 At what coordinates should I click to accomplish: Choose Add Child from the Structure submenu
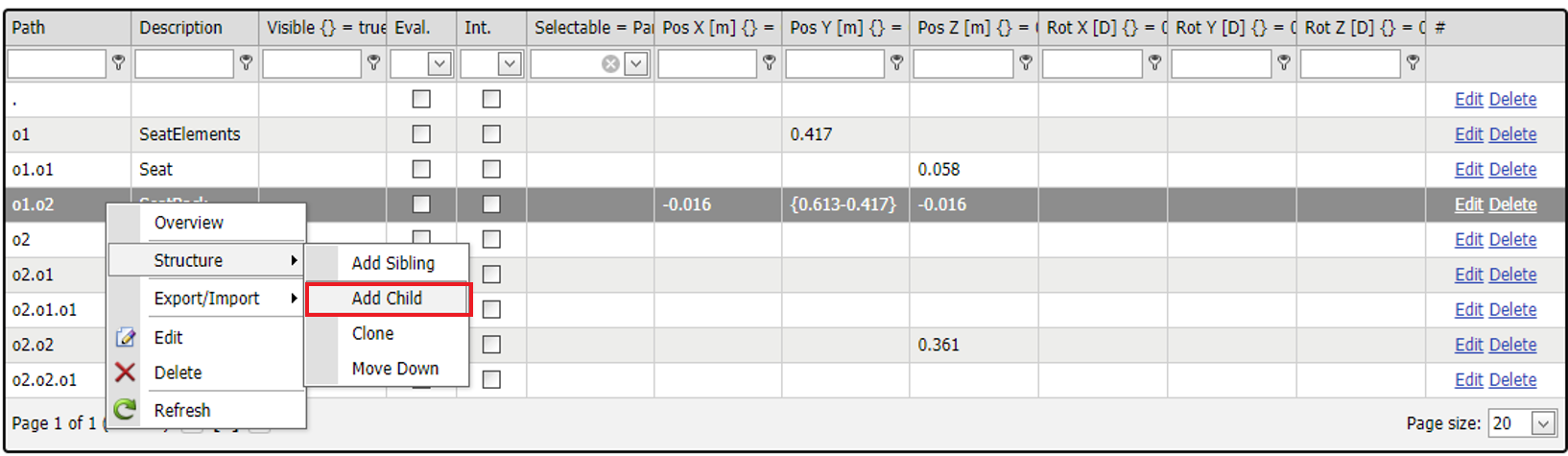pyautogui.click(x=387, y=299)
